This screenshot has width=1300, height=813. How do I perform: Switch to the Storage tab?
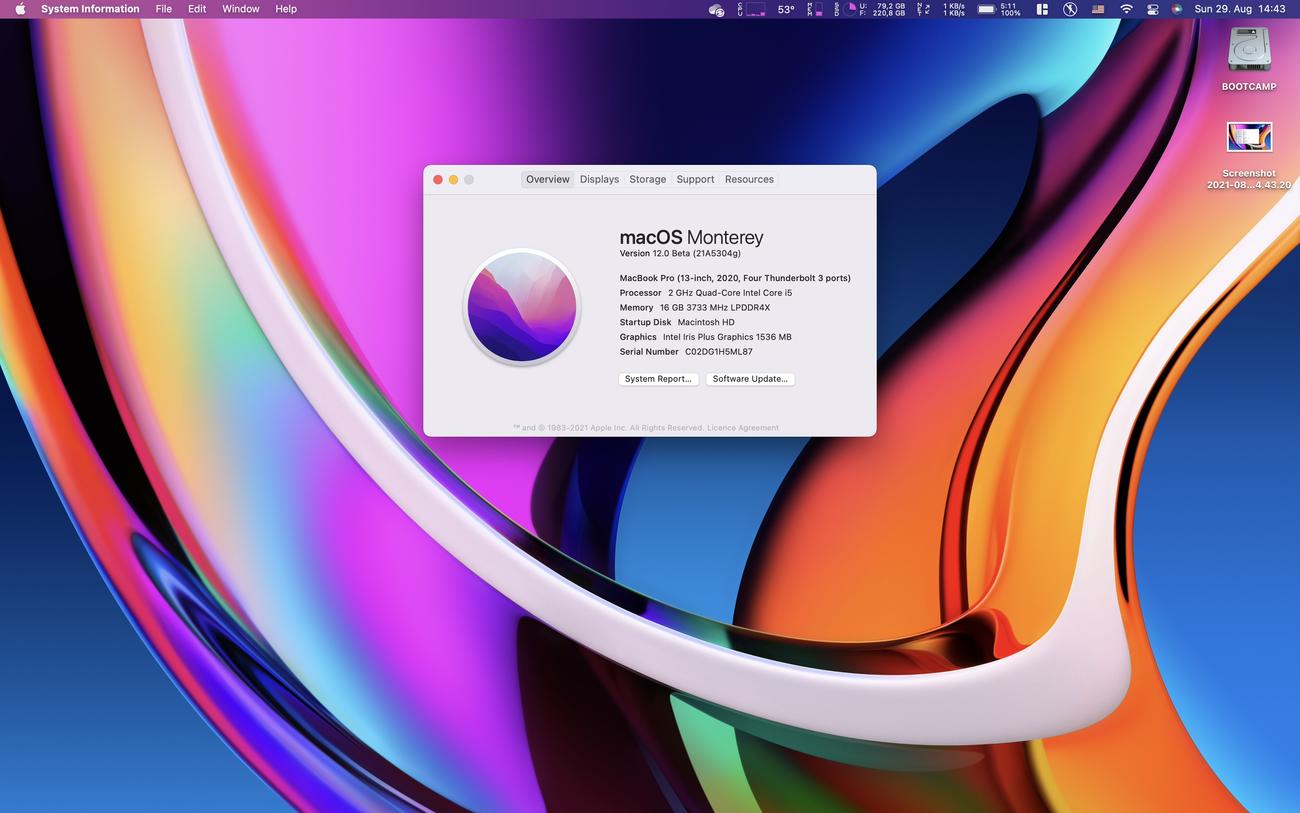pyautogui.click(x=647, y=180)
